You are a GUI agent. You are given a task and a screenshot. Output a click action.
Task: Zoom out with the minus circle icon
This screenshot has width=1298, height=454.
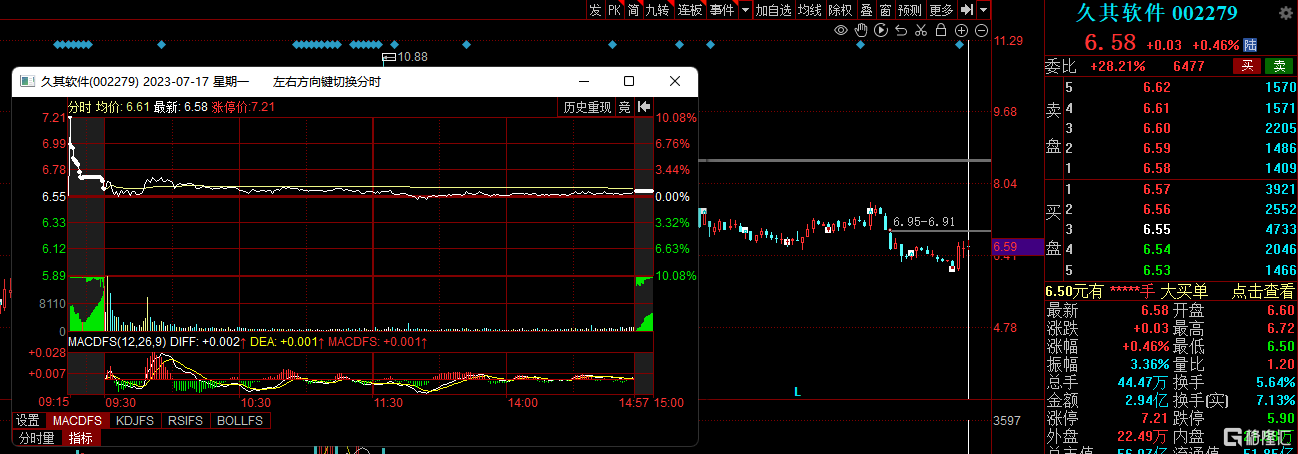point(981,31)
